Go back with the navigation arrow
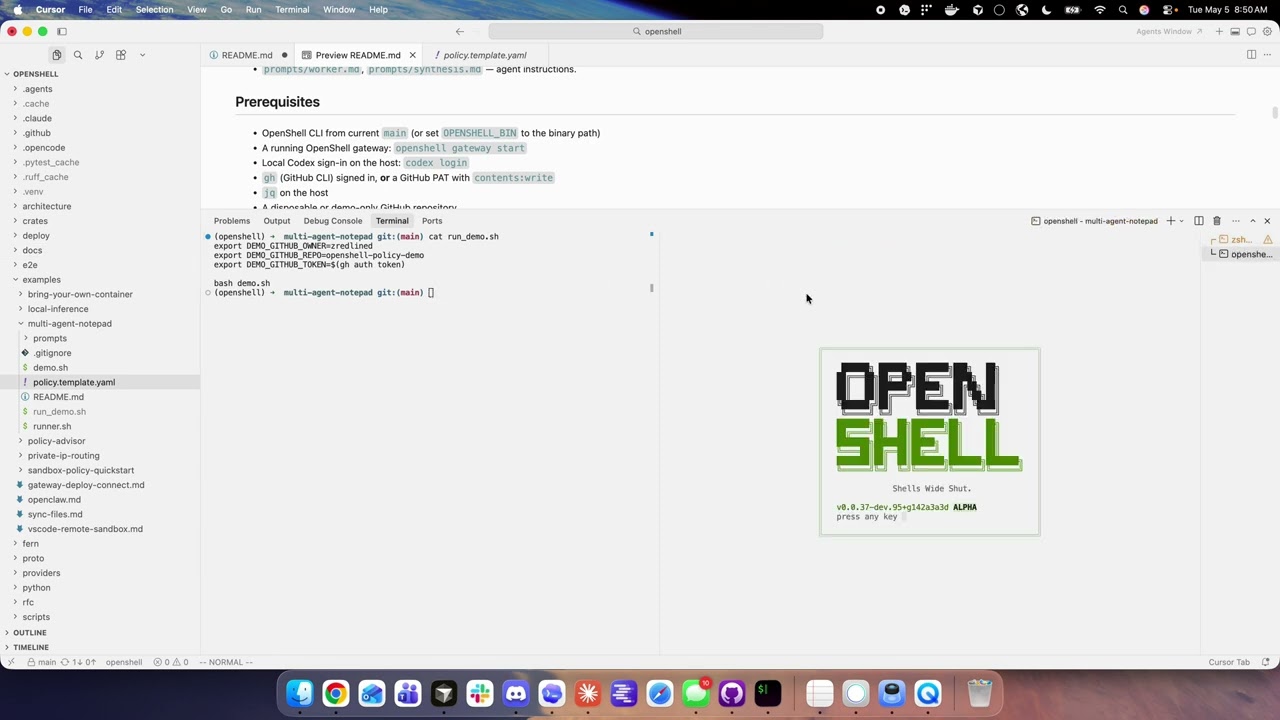 459,31
